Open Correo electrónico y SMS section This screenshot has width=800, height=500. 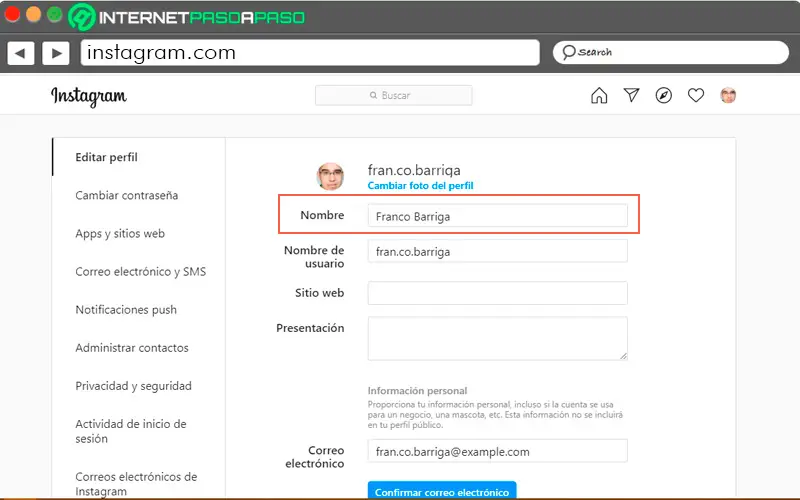coord(140,271)
